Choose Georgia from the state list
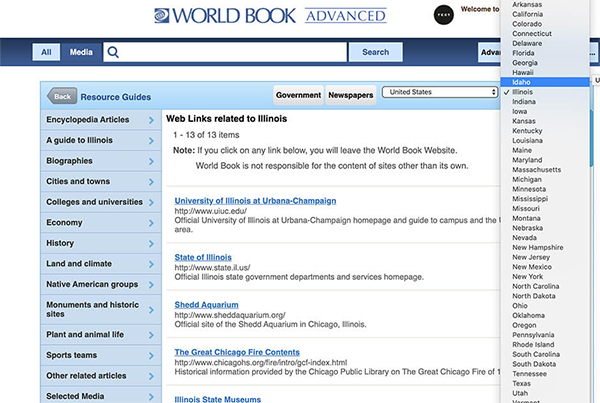The height and width of the screenshot is (403, 600). click(x=545, y=63)
